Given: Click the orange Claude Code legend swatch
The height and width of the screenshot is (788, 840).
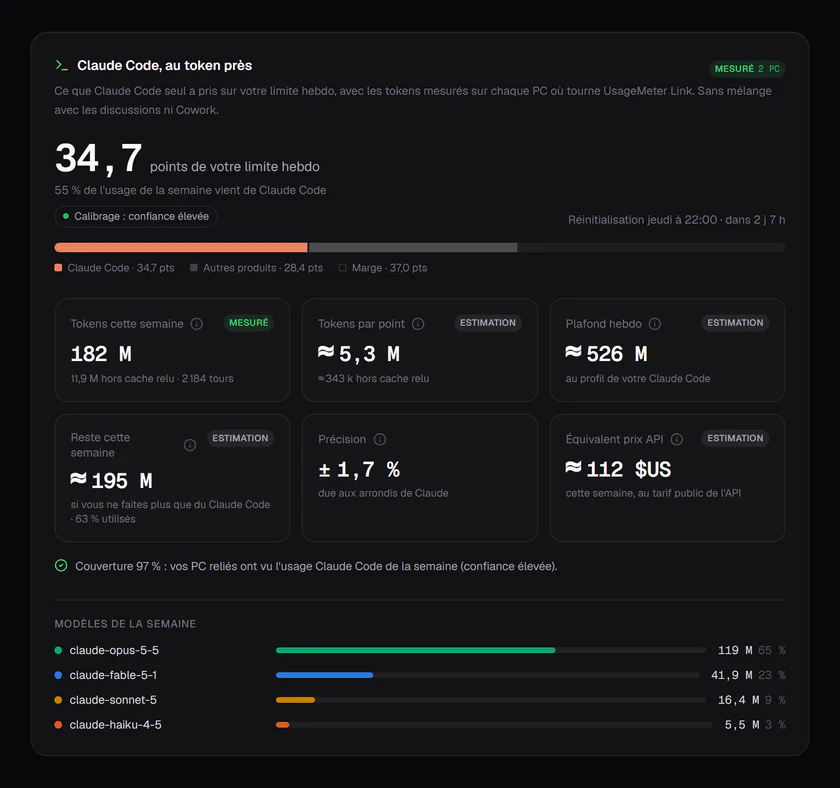Looking at the screenshot, I should click(x=58, y=268).
